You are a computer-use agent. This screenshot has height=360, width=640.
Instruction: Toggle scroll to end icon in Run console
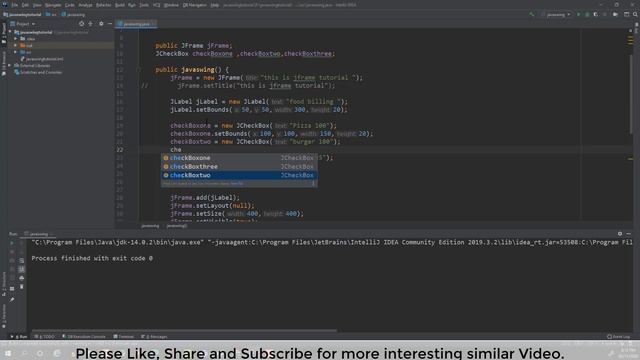click(22, 269)
